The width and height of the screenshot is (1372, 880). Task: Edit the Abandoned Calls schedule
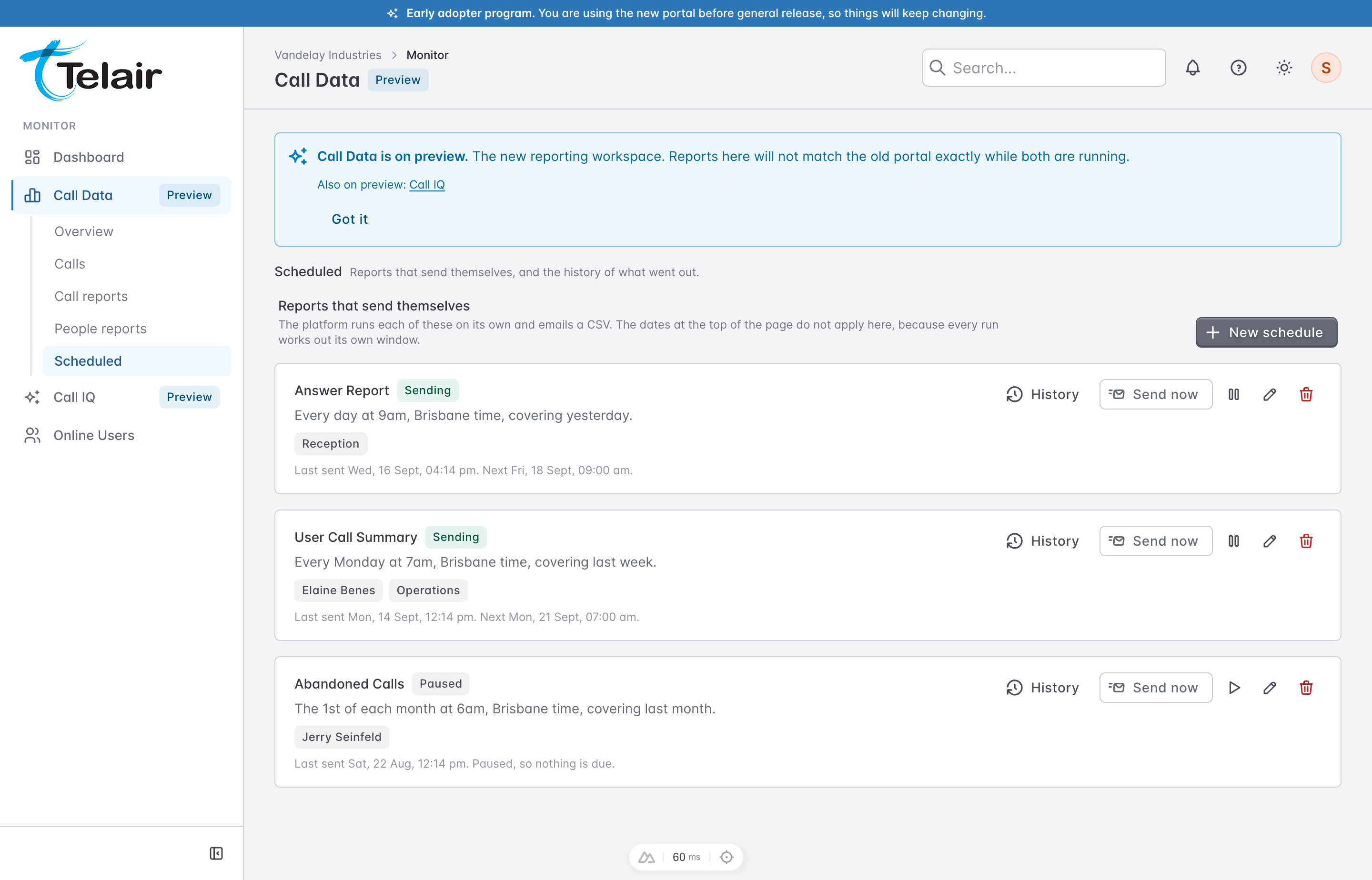point(1270,688)
